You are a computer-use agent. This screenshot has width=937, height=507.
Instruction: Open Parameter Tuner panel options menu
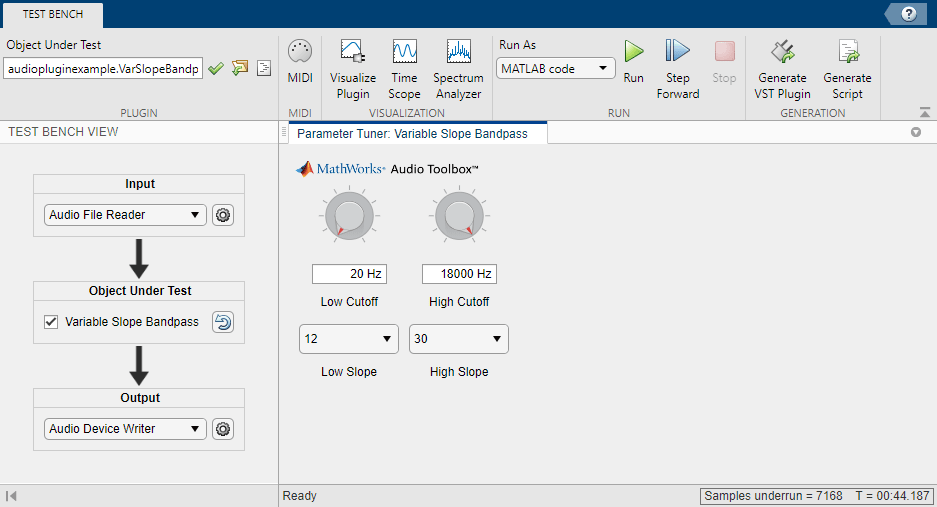[x=915, y=132]
